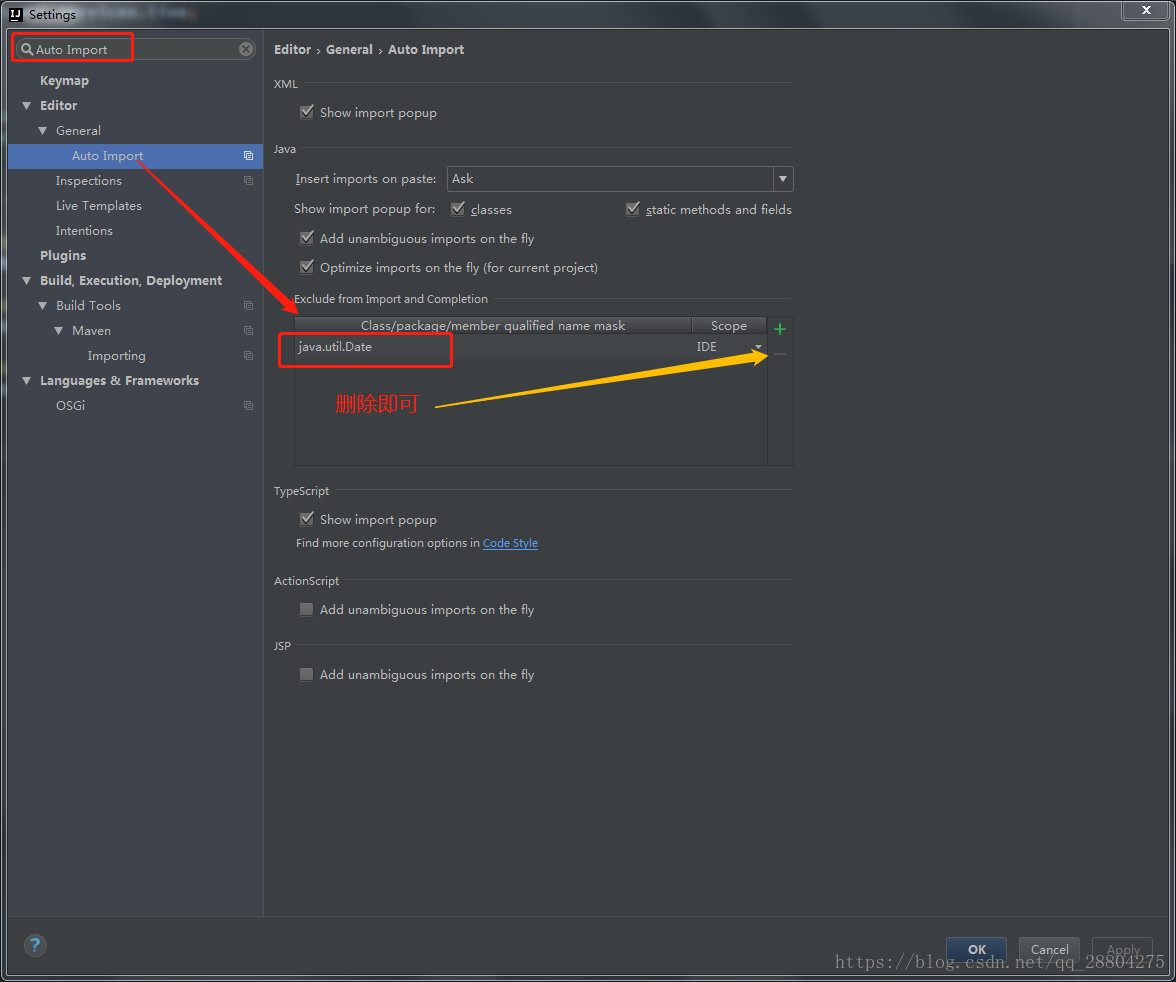Open the Insert imports on paste dropdown
This screenshot has height=982, width=1176.
click(x=783, y=179)
